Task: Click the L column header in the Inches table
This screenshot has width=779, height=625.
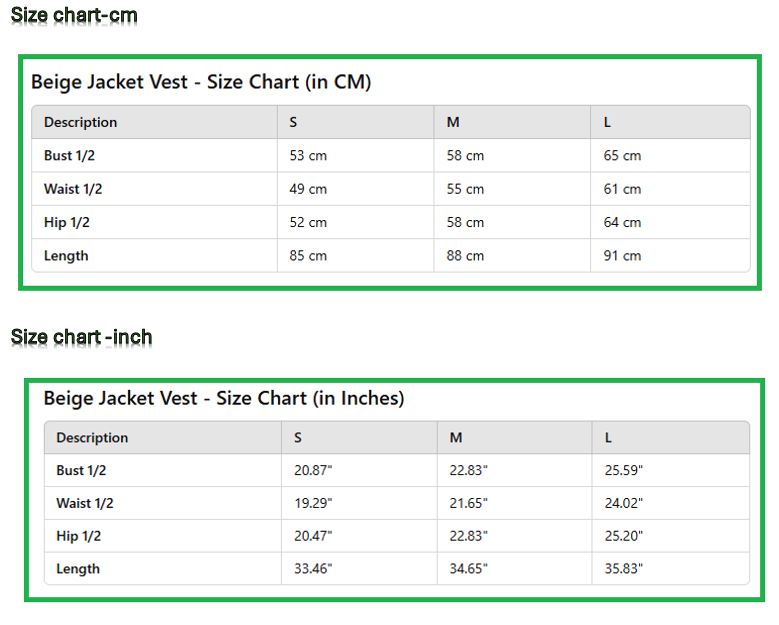Action: 608,438
